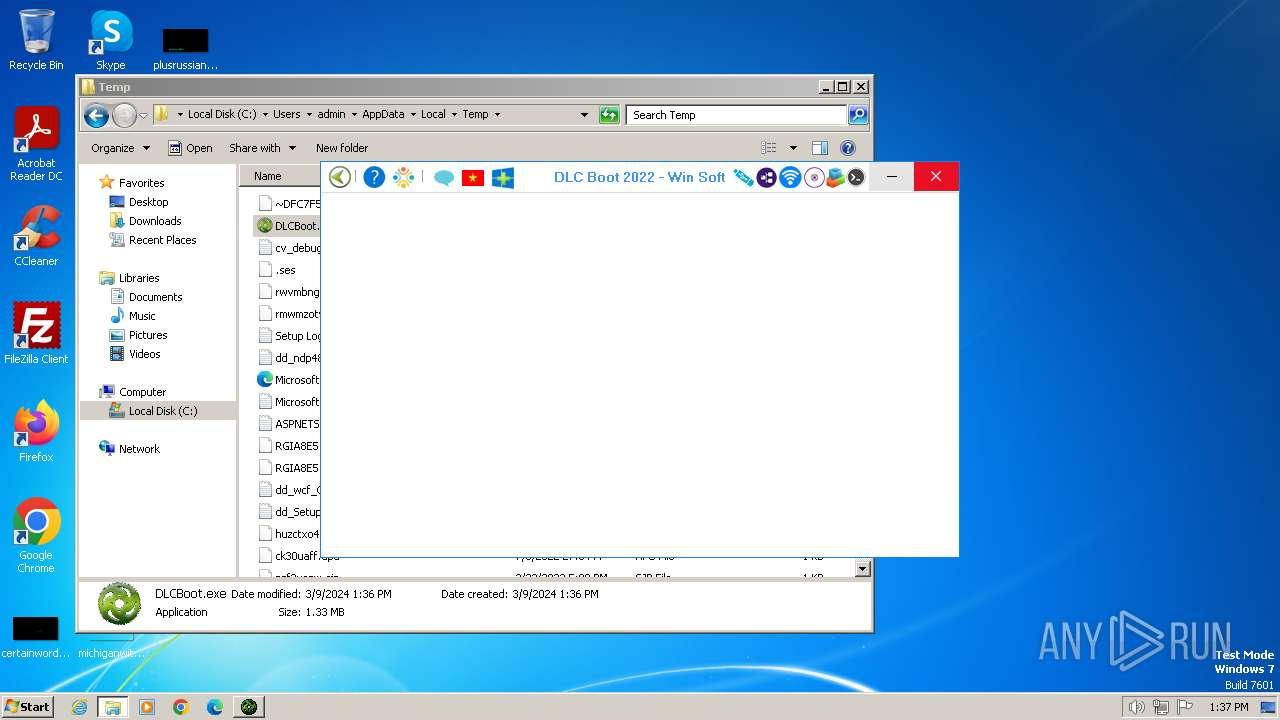This screenshot has height=720, width=1280.
Task: Open the USB drive tool icon
Action: click(743, 177)
